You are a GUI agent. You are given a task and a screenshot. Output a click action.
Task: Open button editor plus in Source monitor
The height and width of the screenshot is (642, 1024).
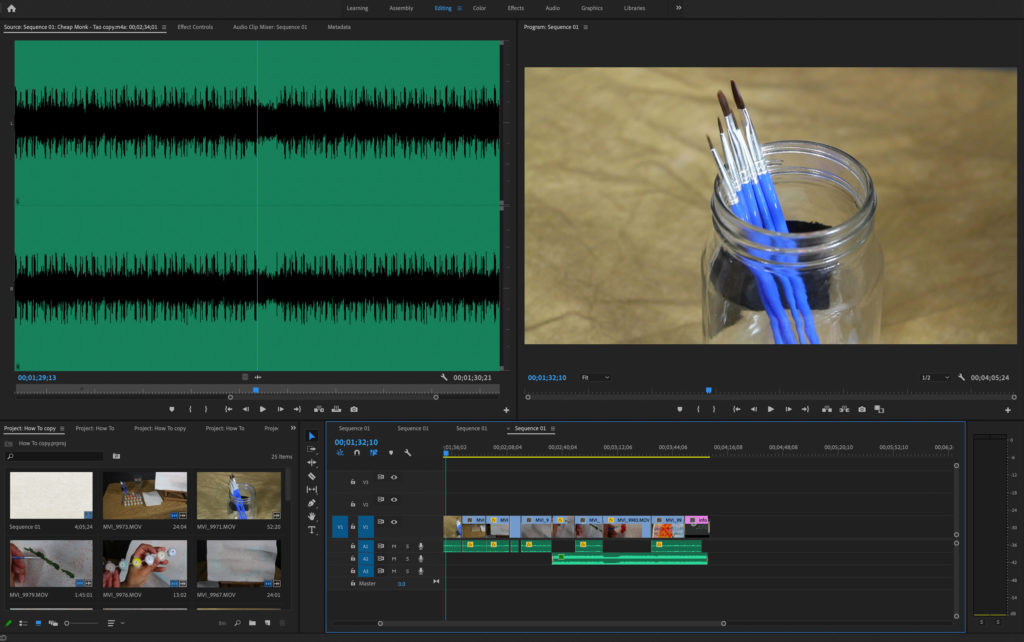coord(506,410)
